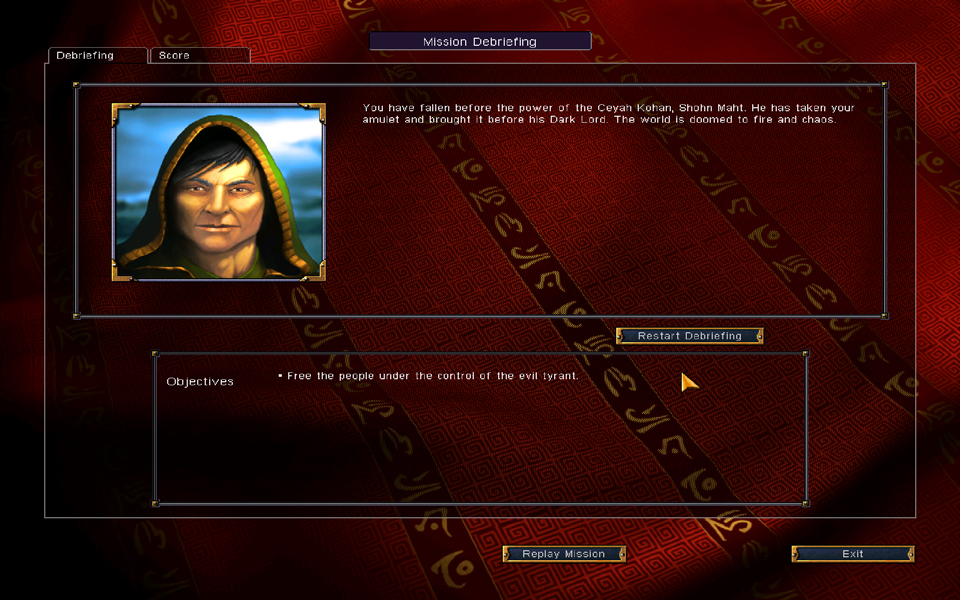
Task: Click the objectives panel's bottom-left corner stud
Action: (155, 503)
